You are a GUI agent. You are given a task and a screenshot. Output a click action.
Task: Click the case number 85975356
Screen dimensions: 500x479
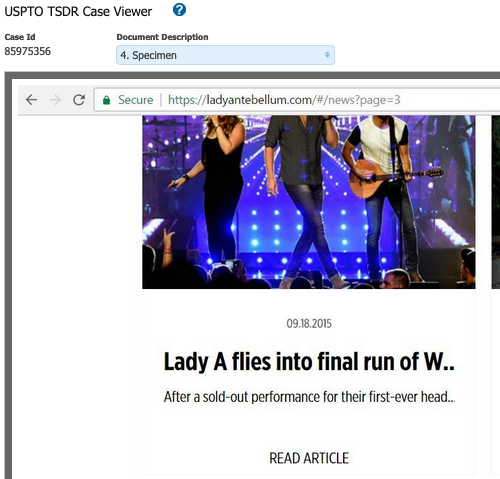(28, 51)
